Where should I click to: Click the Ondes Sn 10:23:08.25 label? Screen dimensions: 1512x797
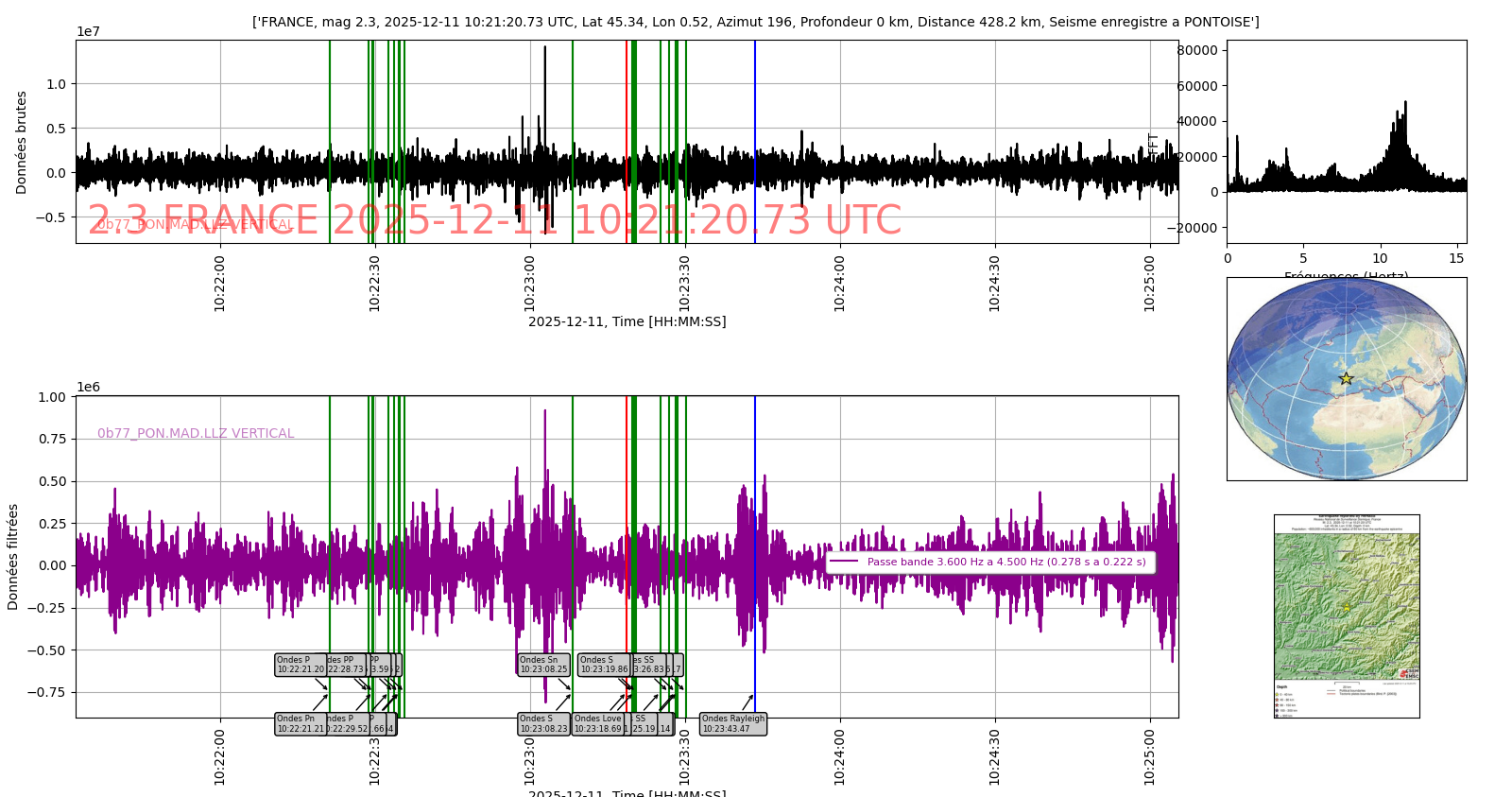pos(543,665)
